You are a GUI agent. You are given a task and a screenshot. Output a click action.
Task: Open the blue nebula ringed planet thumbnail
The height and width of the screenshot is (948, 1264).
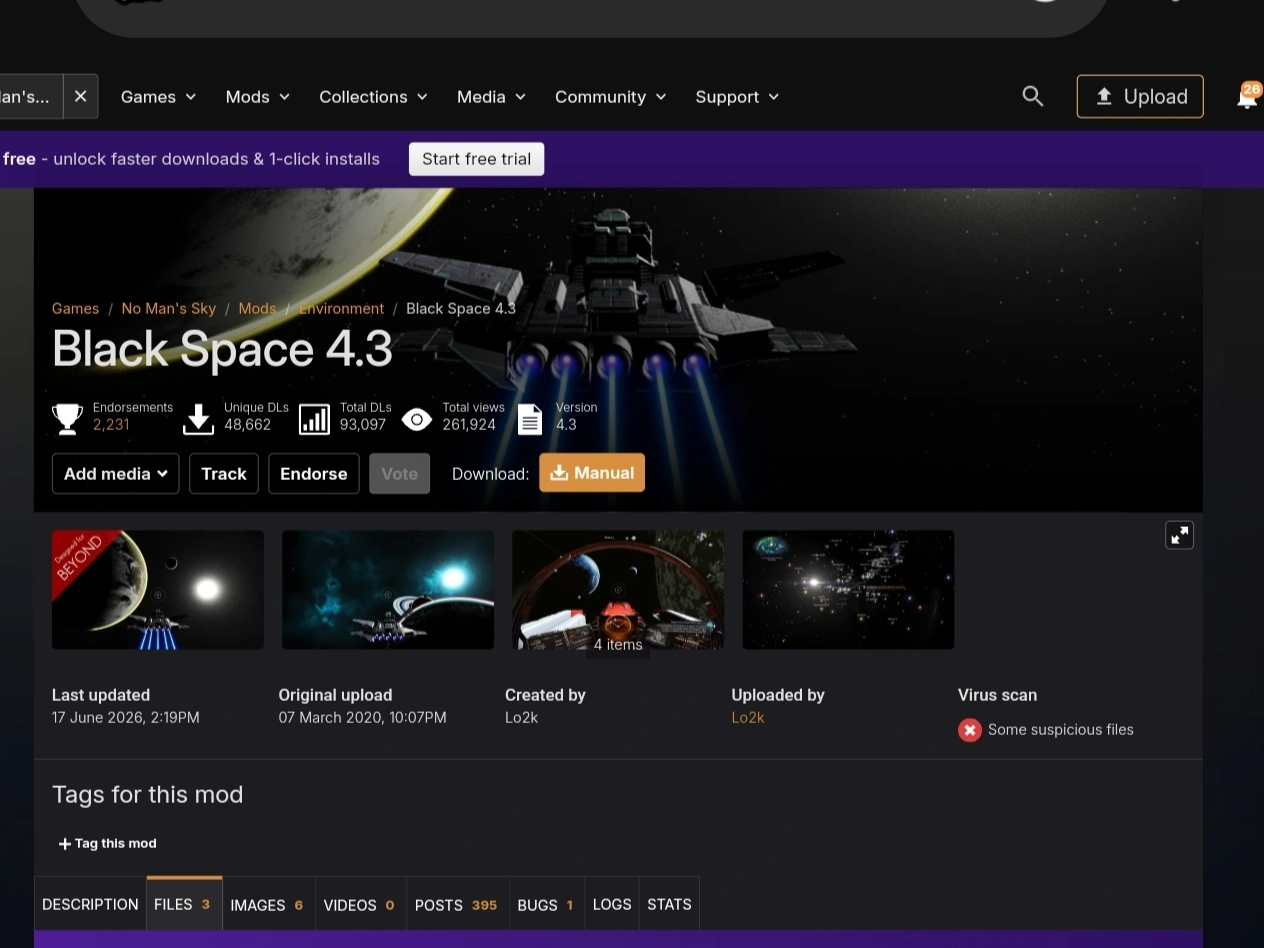[x=388, y=590]
